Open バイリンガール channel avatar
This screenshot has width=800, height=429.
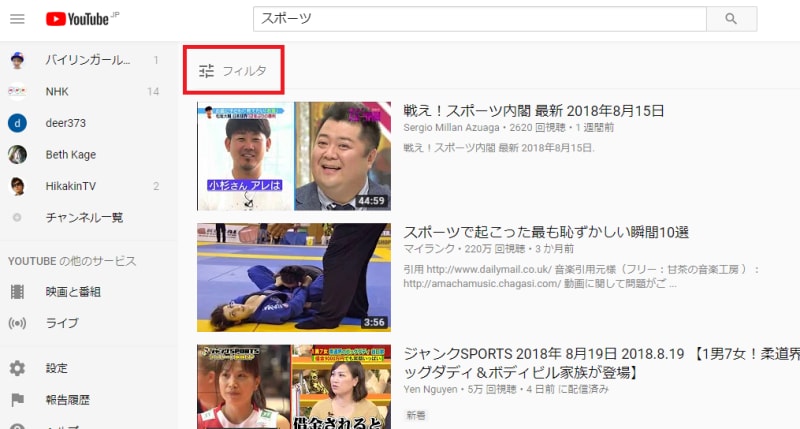point(17,60)
